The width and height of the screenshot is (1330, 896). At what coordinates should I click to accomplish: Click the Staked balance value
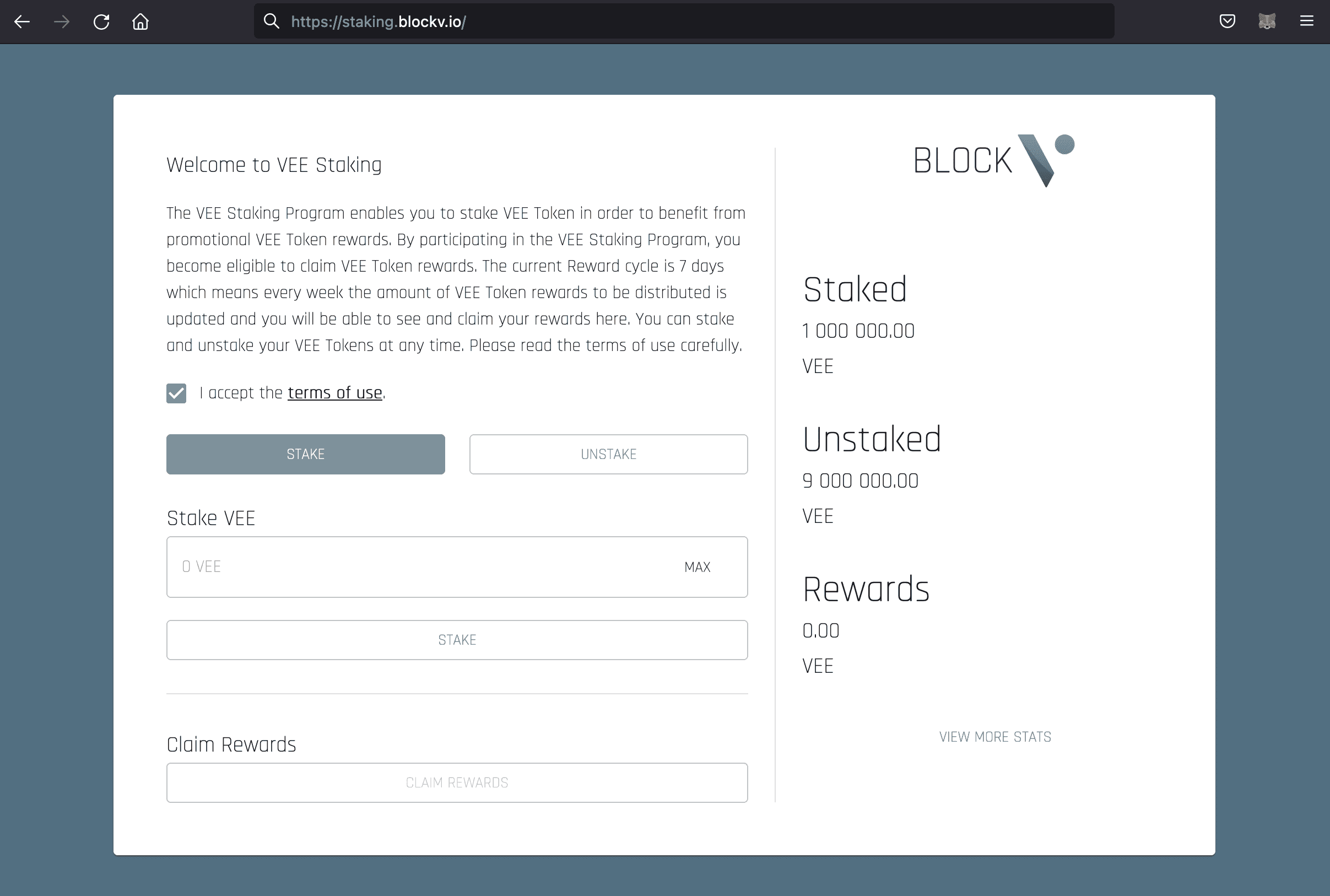[x=857, y=330]
